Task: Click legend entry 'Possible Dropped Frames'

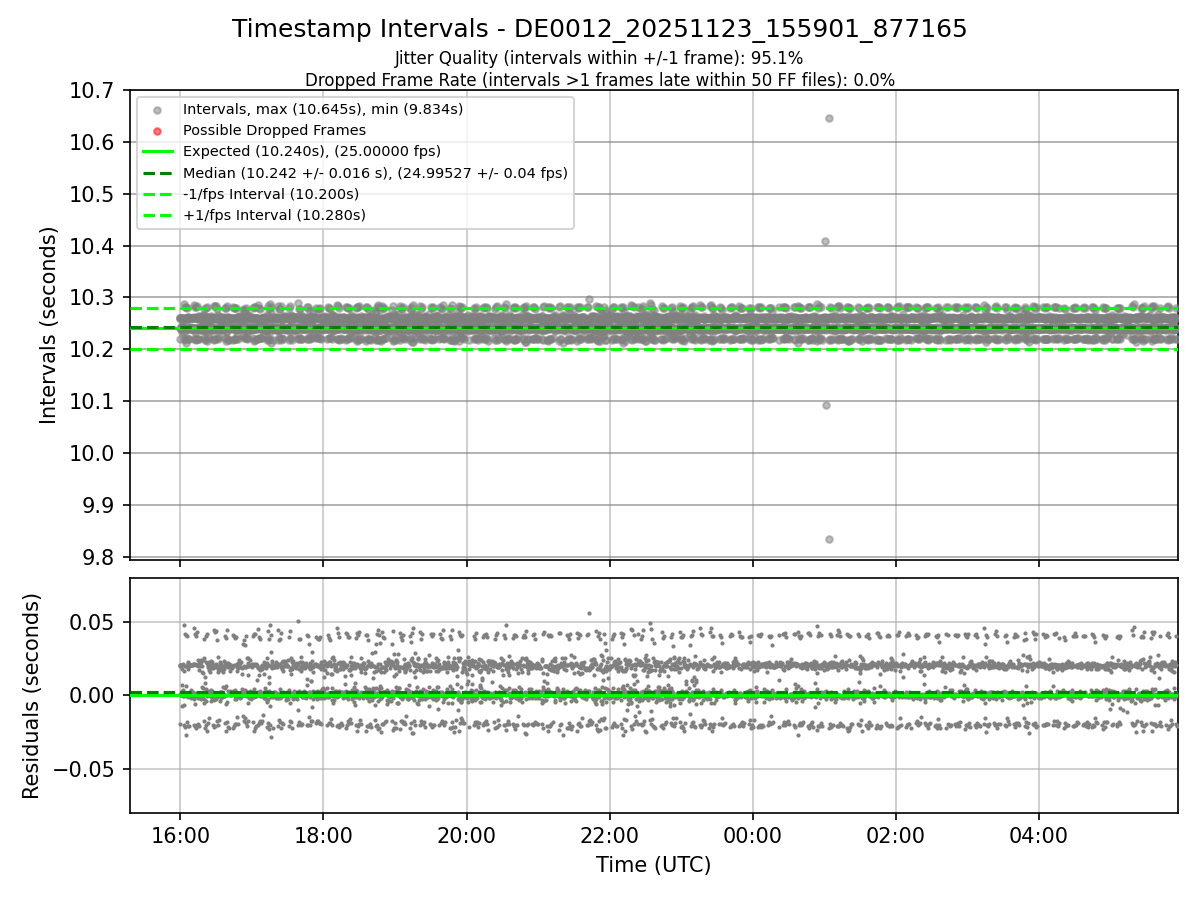Action: pos(274,130)
